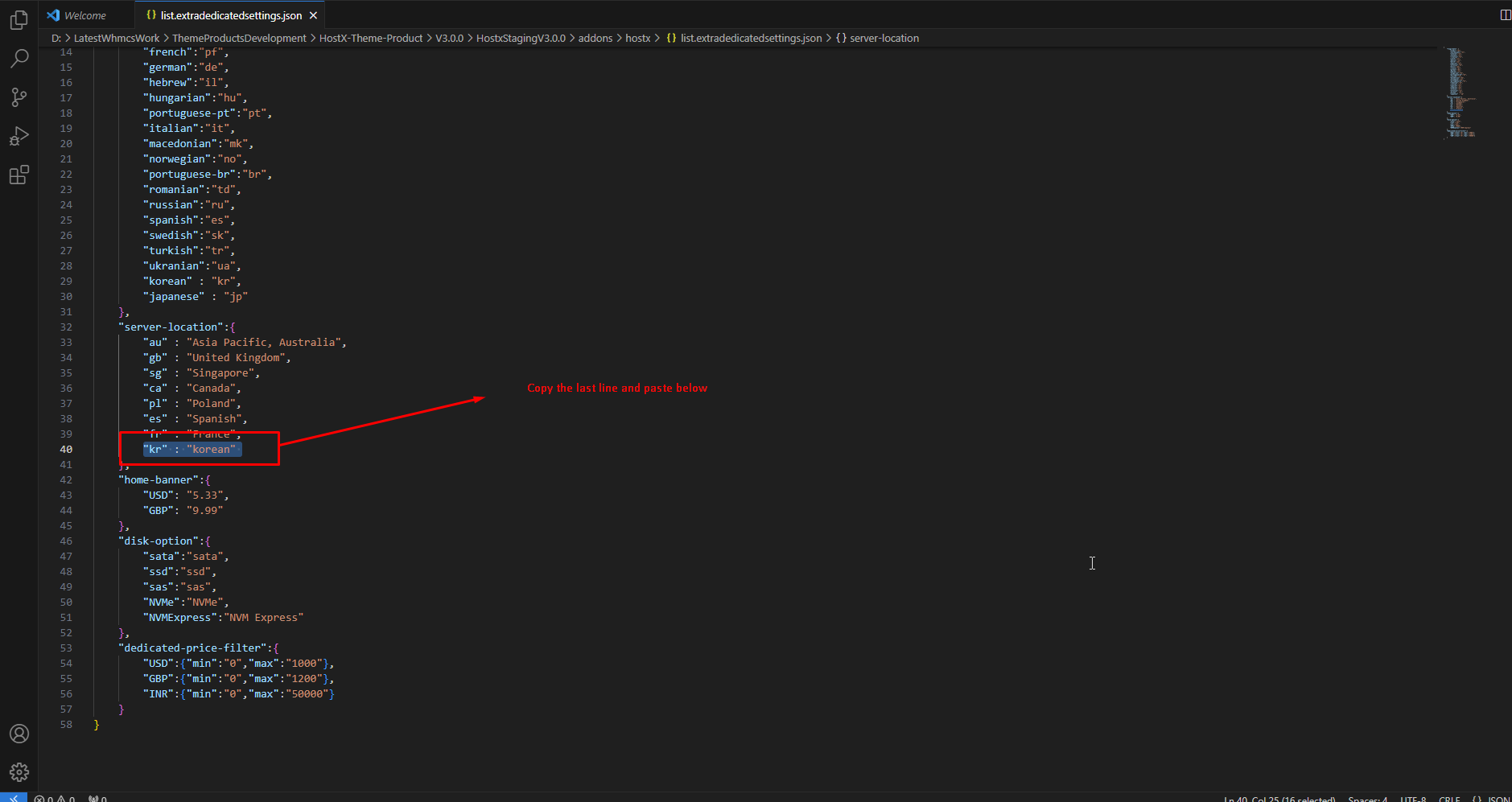Viewport: 1512px width, 802px height.
Task: Open the Explorer view in activity bar
Action: (19, 20)
